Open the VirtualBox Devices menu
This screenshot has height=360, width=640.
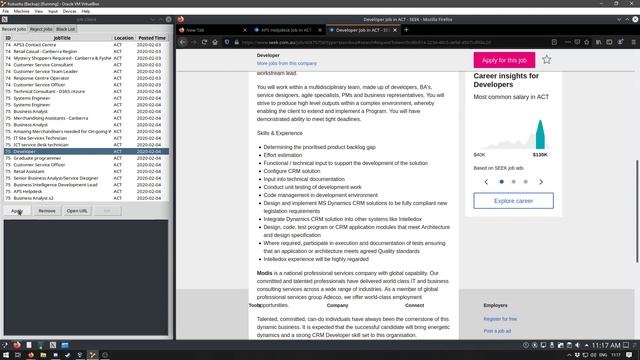69,11
